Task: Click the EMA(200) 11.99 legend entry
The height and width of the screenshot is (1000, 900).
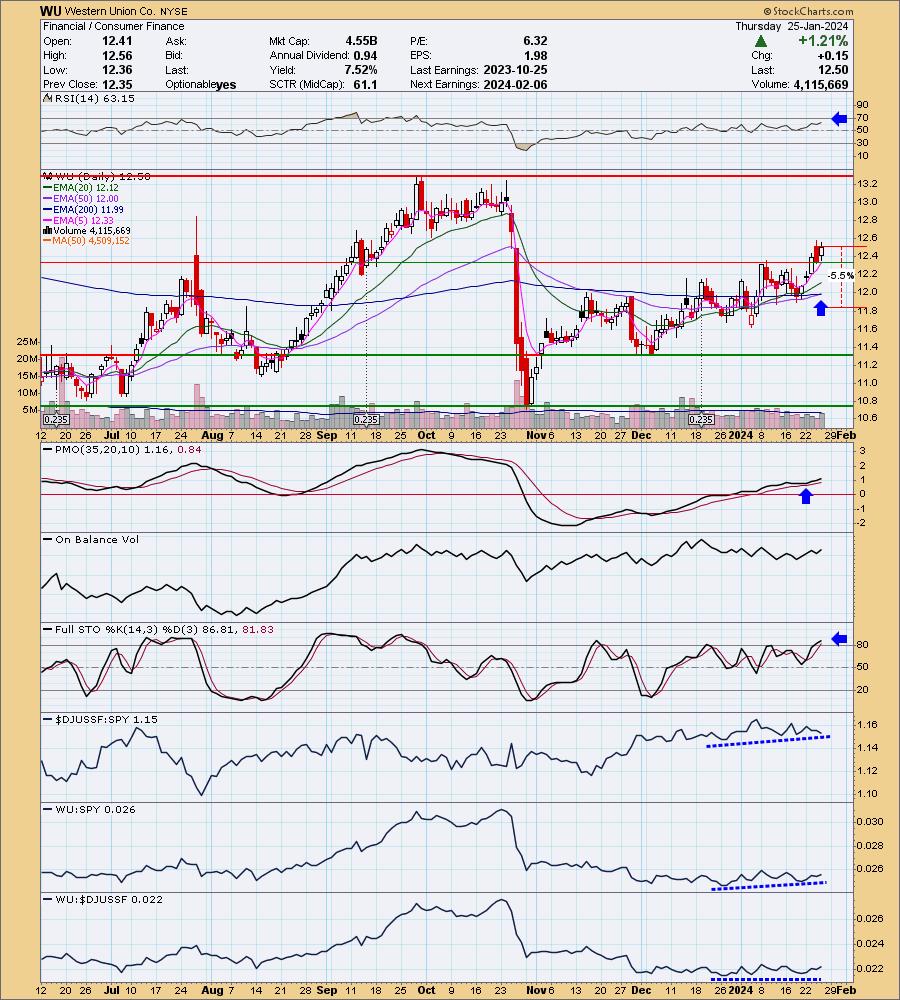Action: pyautogui.click(x=83, y=209)
